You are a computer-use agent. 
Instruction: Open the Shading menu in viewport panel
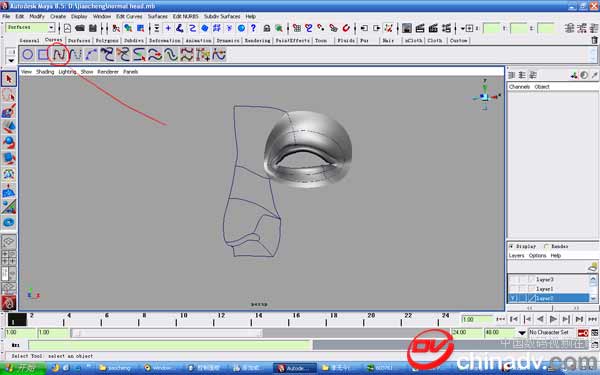[x=45, y=72]
